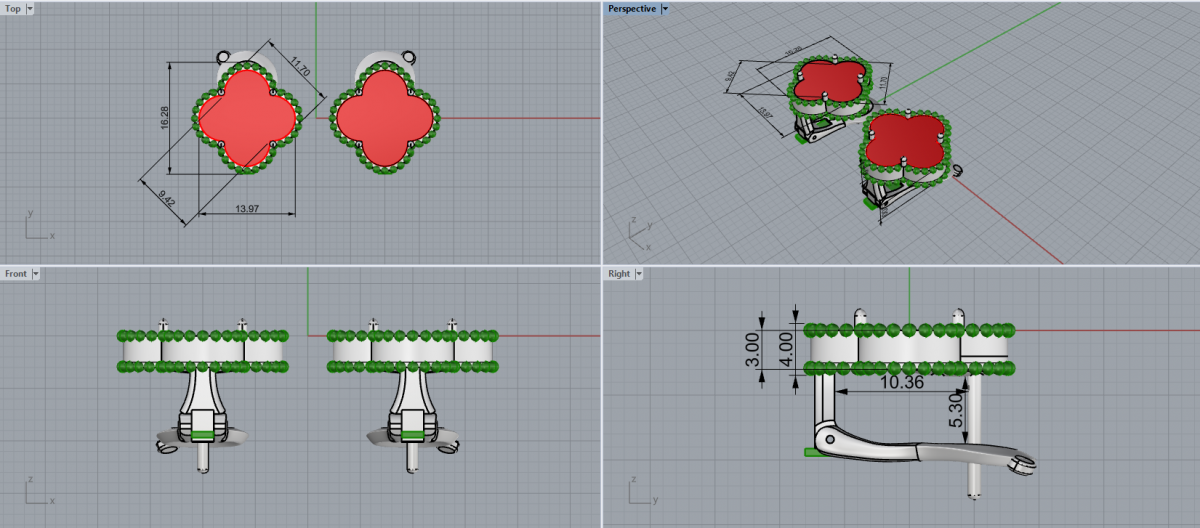Click the Right viewport dropdown arrow
This screenshot has height=528, width=1200.
coord(638,273)
